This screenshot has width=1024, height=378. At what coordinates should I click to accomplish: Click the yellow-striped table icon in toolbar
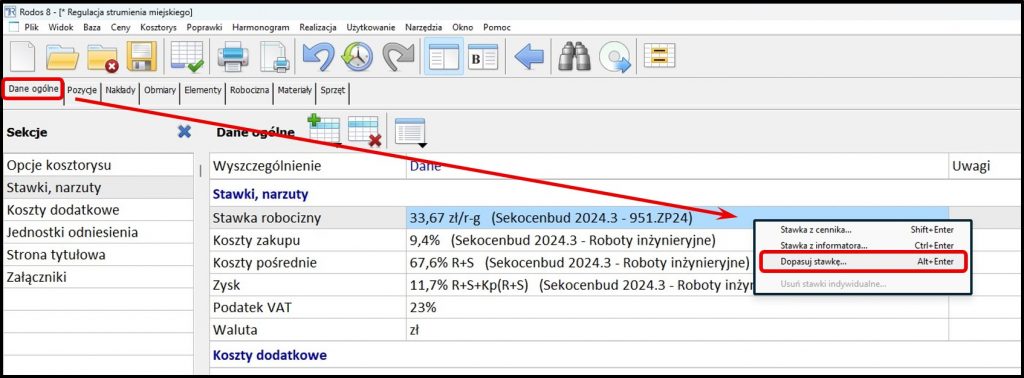[x=660, y=56]
